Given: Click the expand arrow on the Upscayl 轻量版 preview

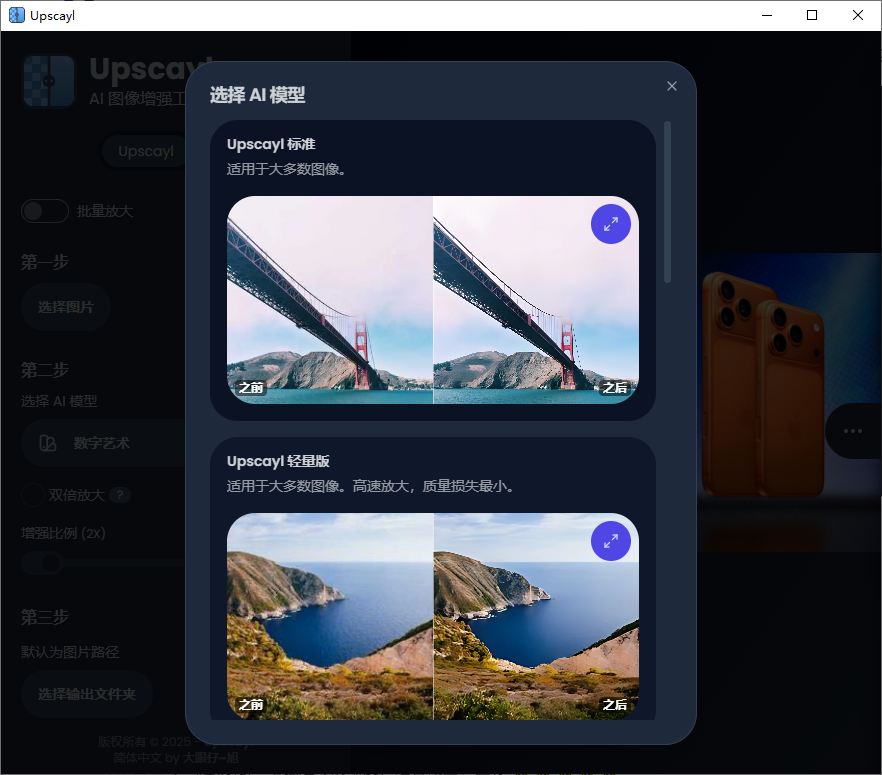Looking at the screenshot, I should click(611, 541).
